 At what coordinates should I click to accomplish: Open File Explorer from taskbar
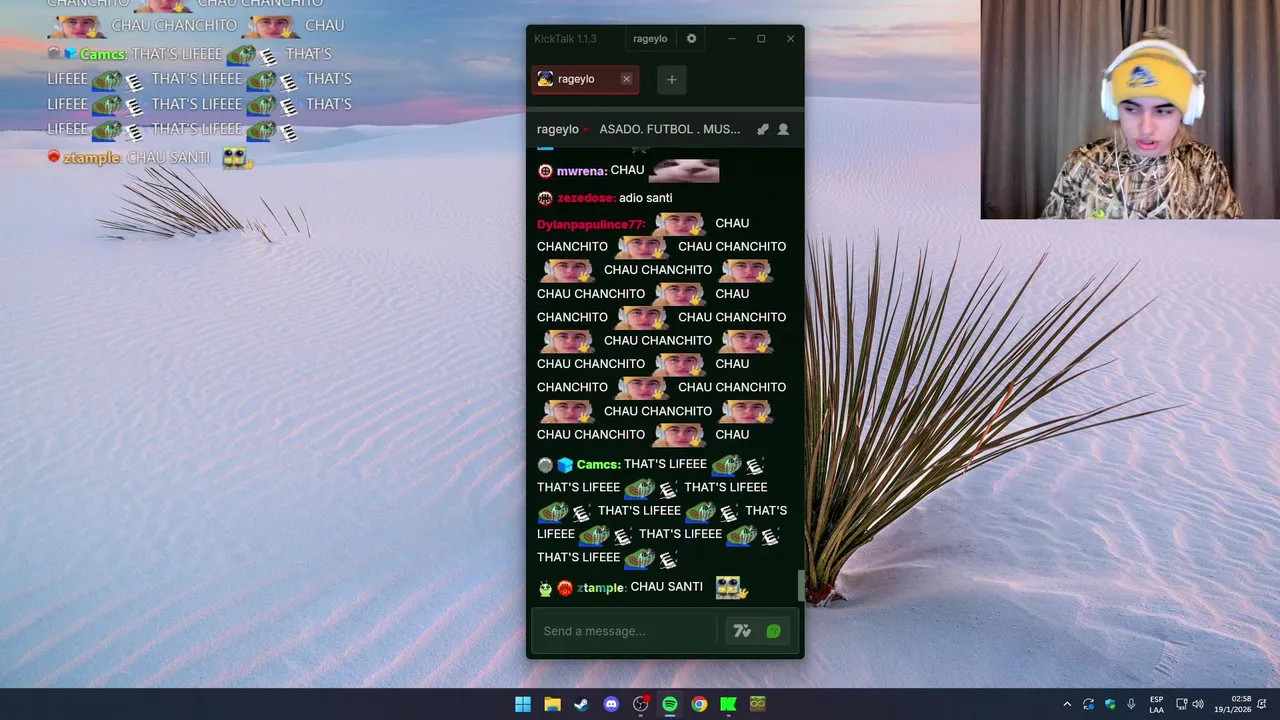tap(552, 704)
